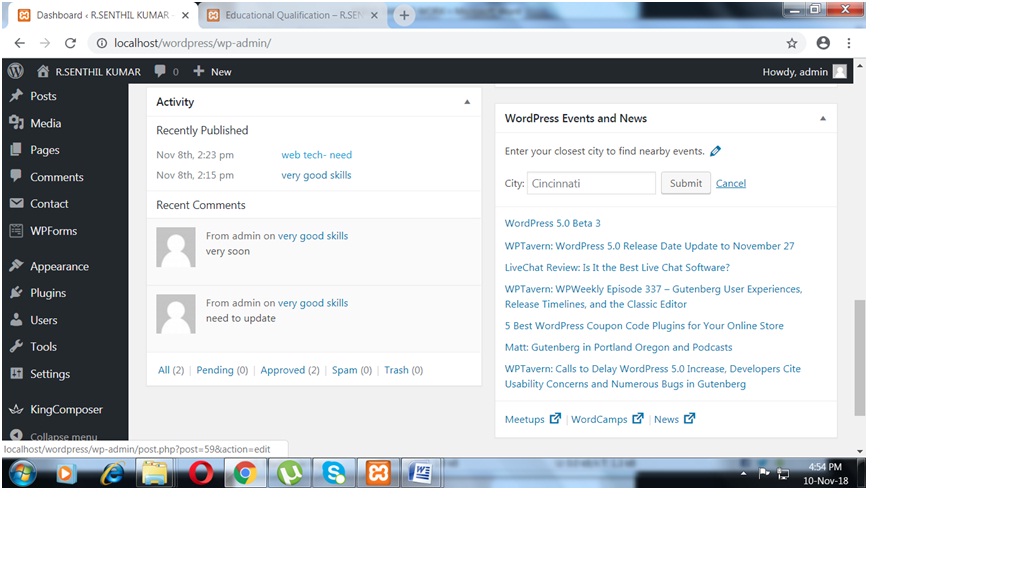The image size is (1036, 562).
Task: Reload the page with the refresh icon
Action: click(70, 43)
